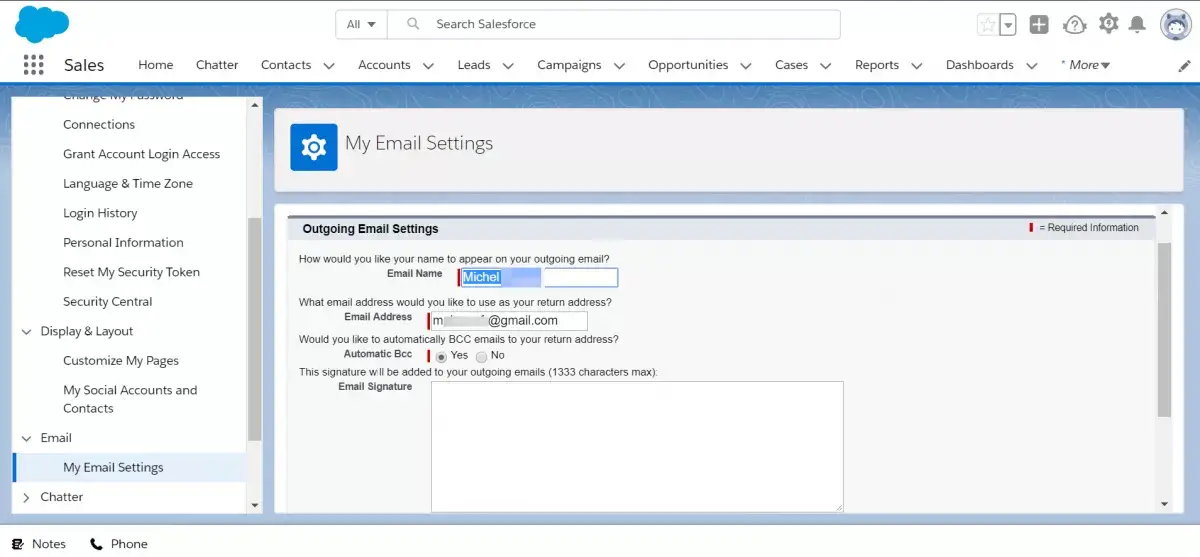The width and height of the screenshot is (1200, 557).
Task: Open the All search scope dropdown
Action: pos(361,24)
